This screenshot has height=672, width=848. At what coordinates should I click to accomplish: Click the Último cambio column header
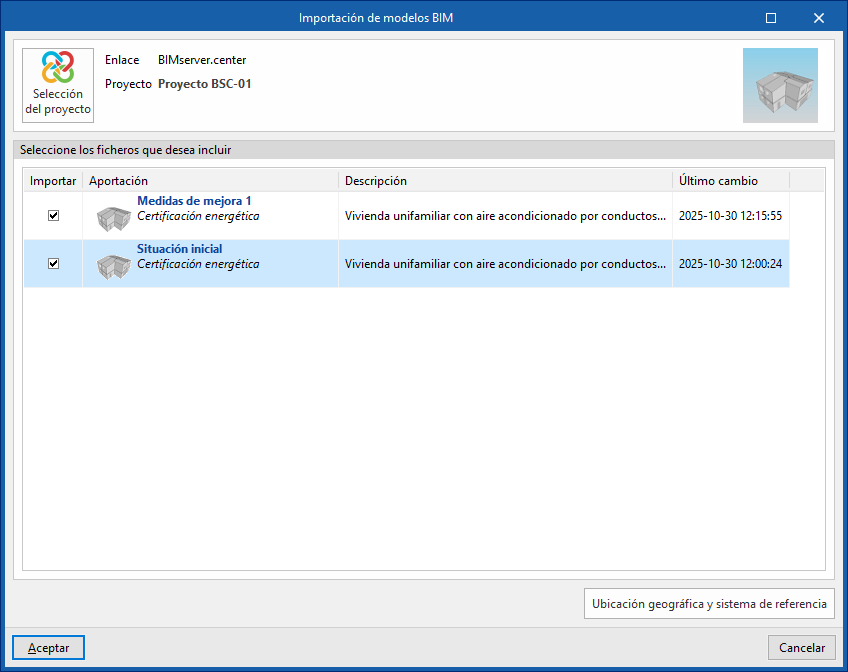click(731, 181)
